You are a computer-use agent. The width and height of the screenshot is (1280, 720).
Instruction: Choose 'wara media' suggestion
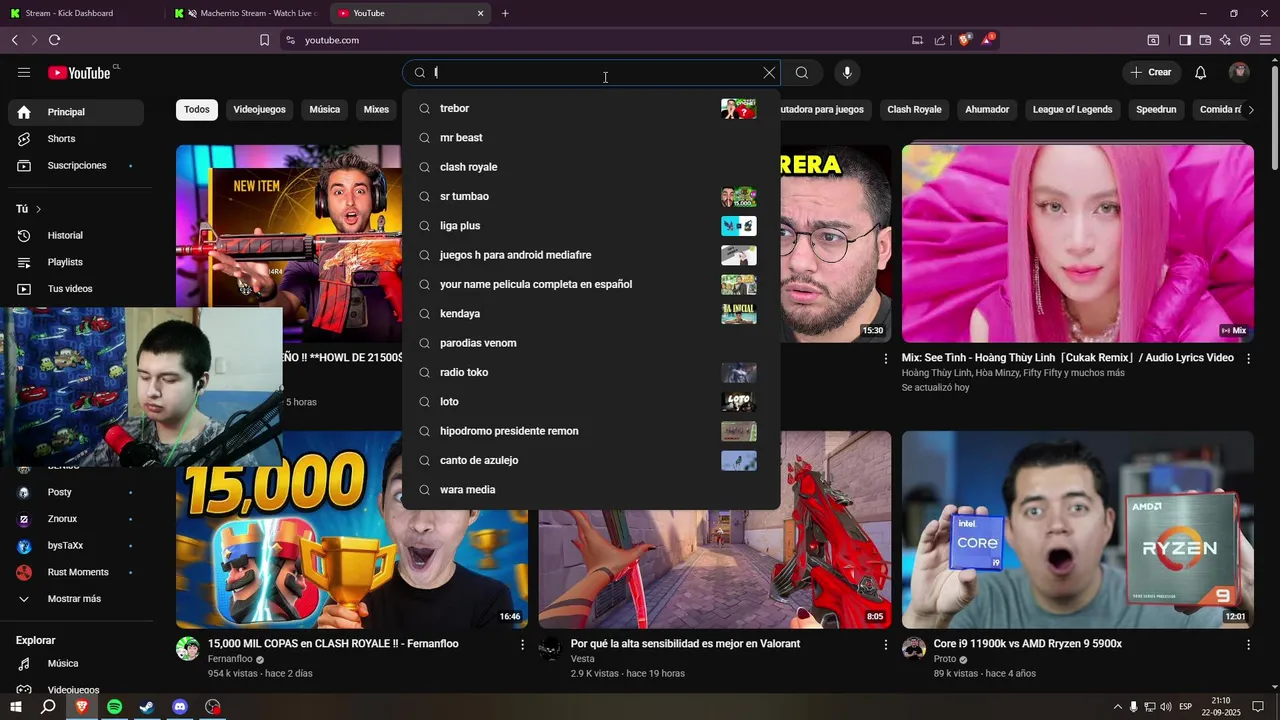591,490
